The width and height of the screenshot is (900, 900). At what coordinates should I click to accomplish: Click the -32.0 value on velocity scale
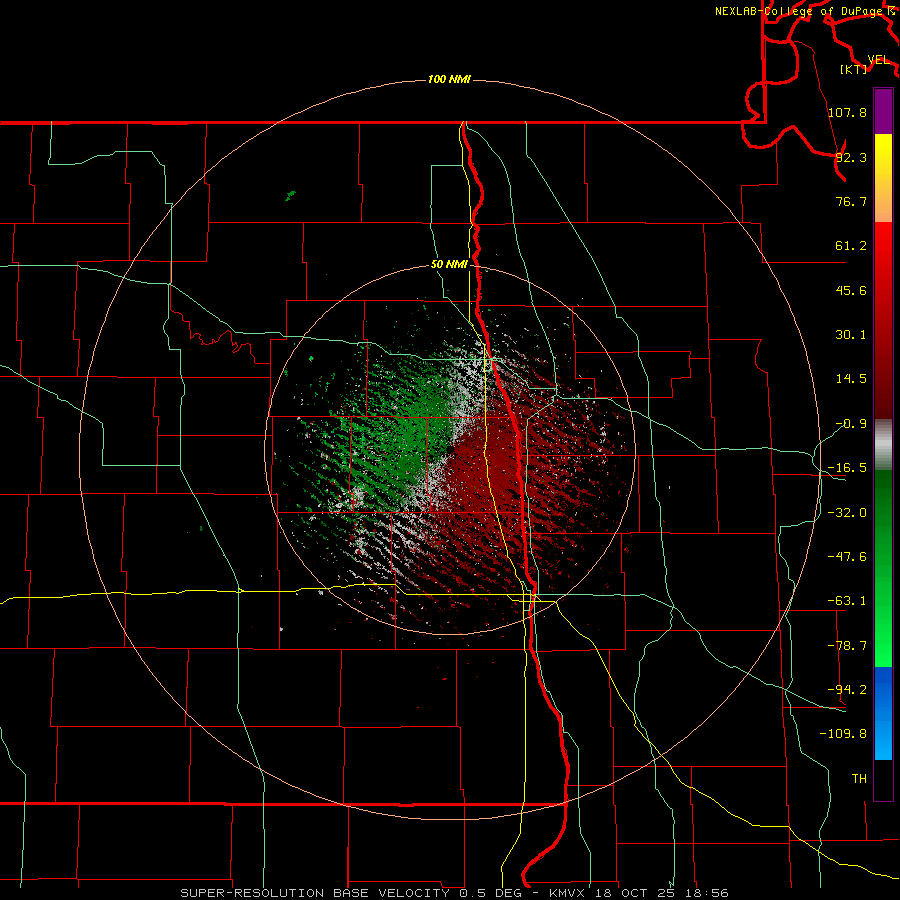847,513
